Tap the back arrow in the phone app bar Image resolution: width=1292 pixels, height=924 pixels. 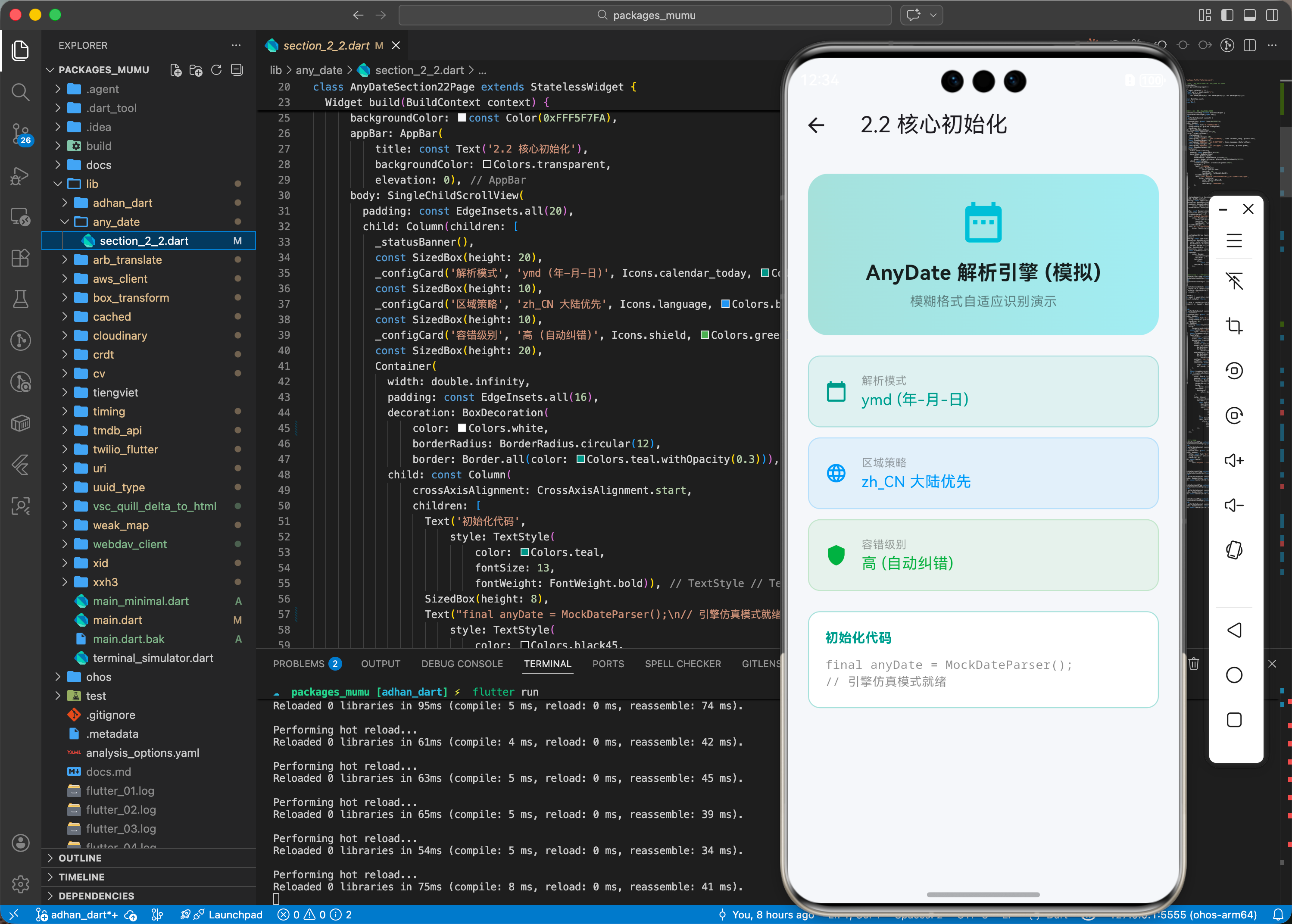click(816, 125)
